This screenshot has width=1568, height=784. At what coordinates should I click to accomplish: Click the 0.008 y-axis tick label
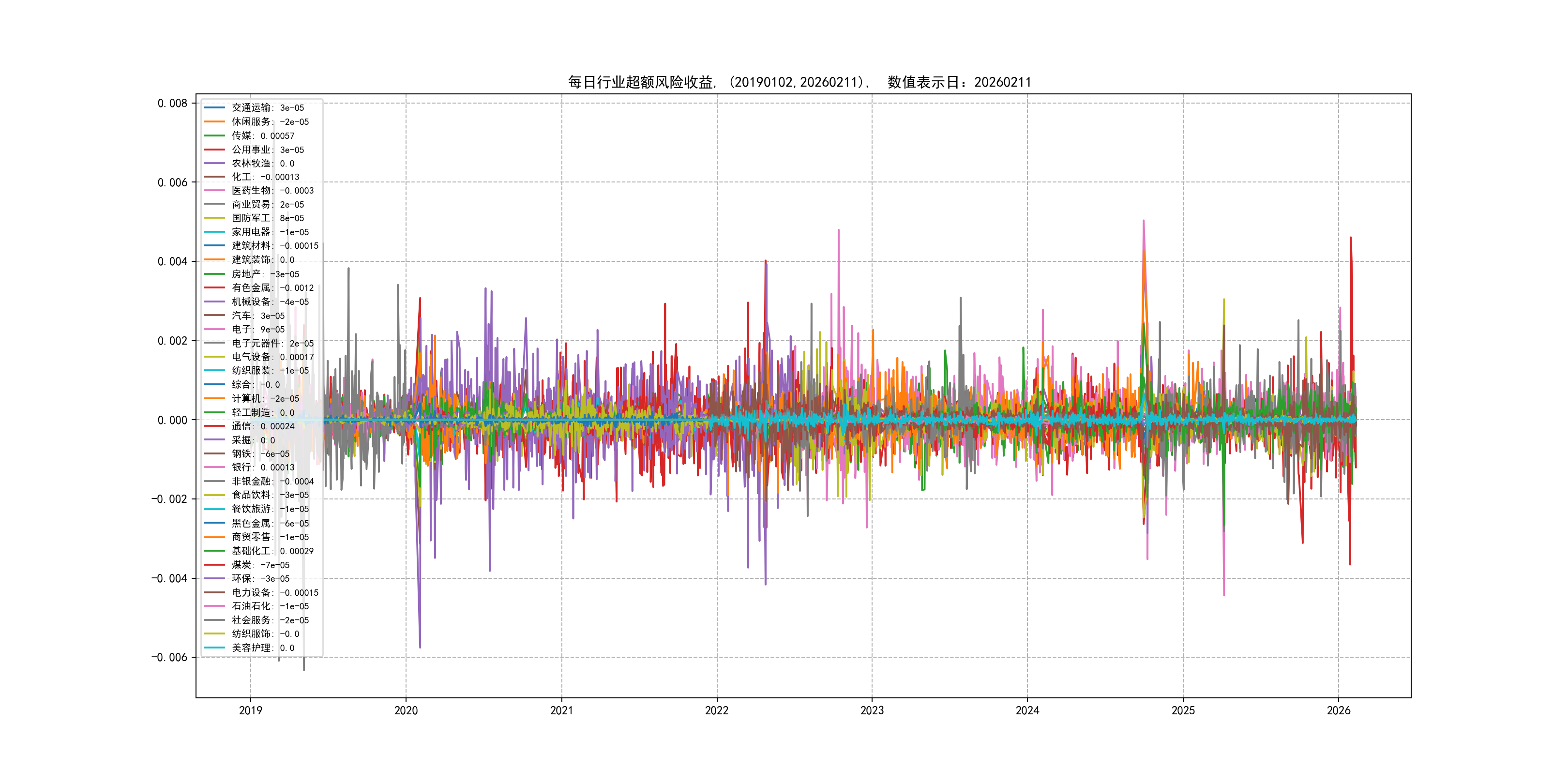[x=172, y=104]
